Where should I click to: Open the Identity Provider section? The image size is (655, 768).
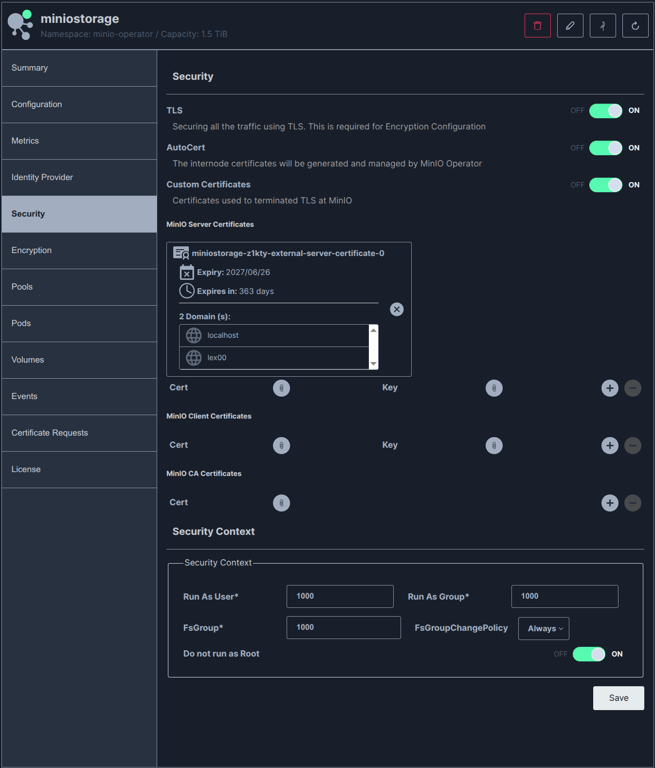point(79,178)
